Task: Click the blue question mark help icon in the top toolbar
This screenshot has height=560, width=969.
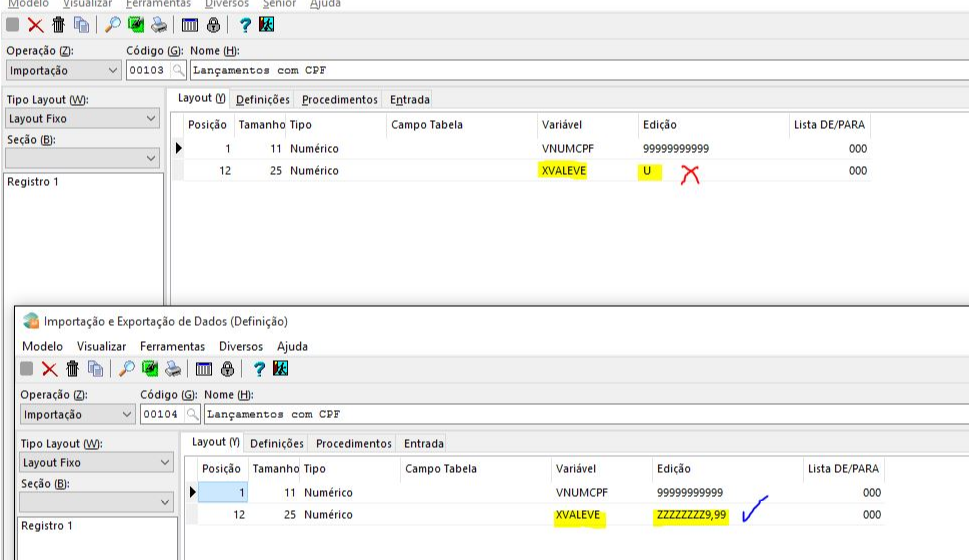Action: click(x=244, y=25)
